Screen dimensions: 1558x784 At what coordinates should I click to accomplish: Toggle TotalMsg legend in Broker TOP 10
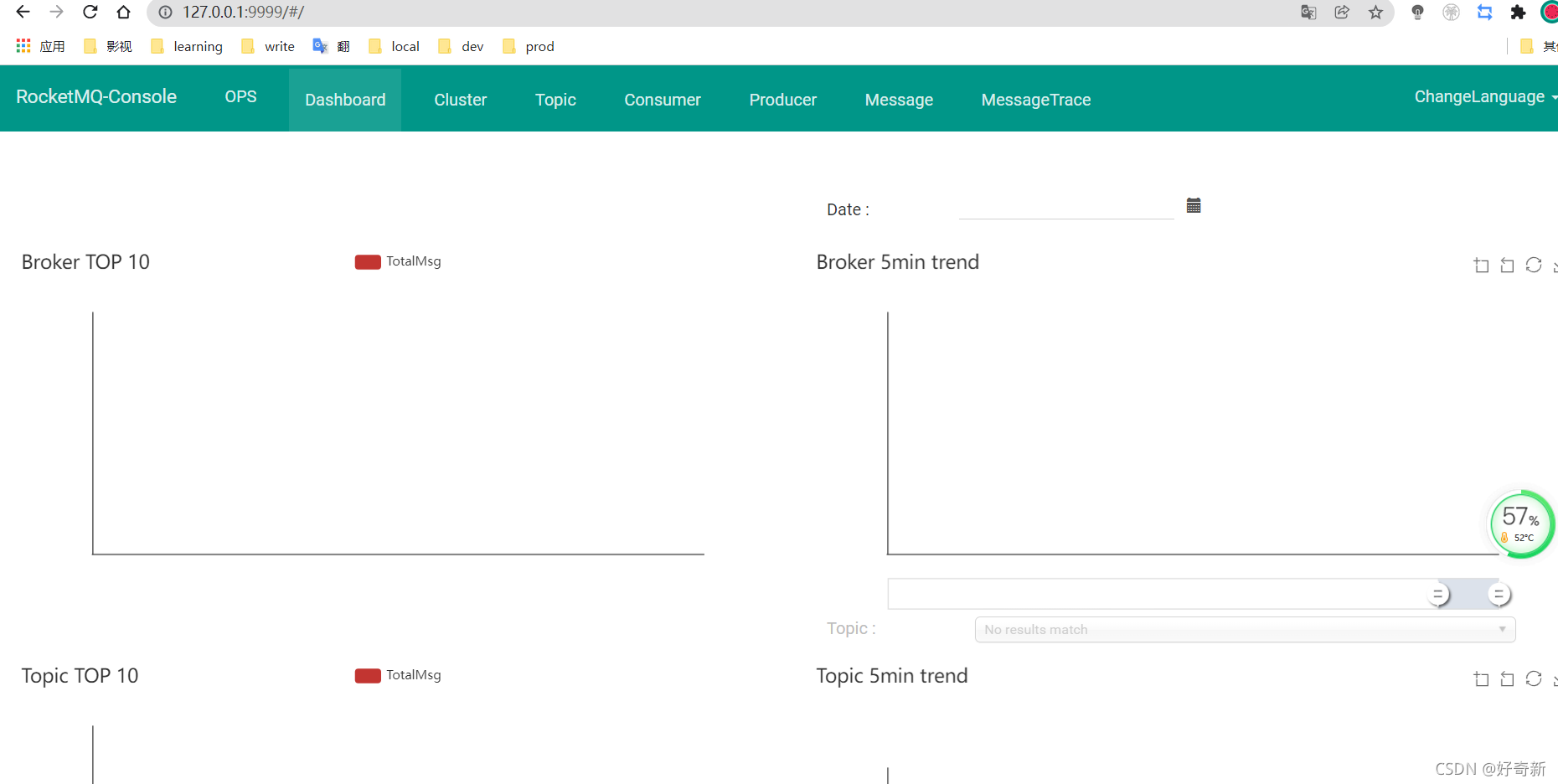398,261
